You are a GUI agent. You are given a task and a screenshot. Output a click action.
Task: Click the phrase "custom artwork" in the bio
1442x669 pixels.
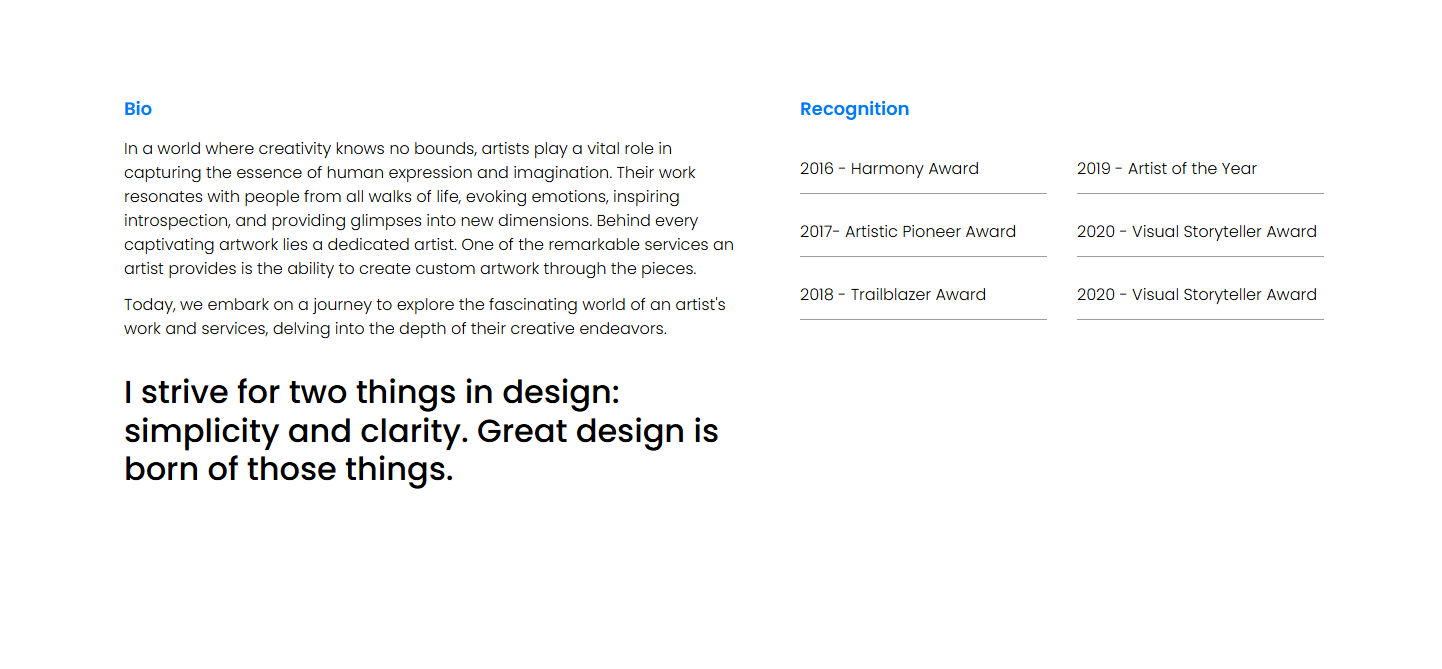coord(485,269)
